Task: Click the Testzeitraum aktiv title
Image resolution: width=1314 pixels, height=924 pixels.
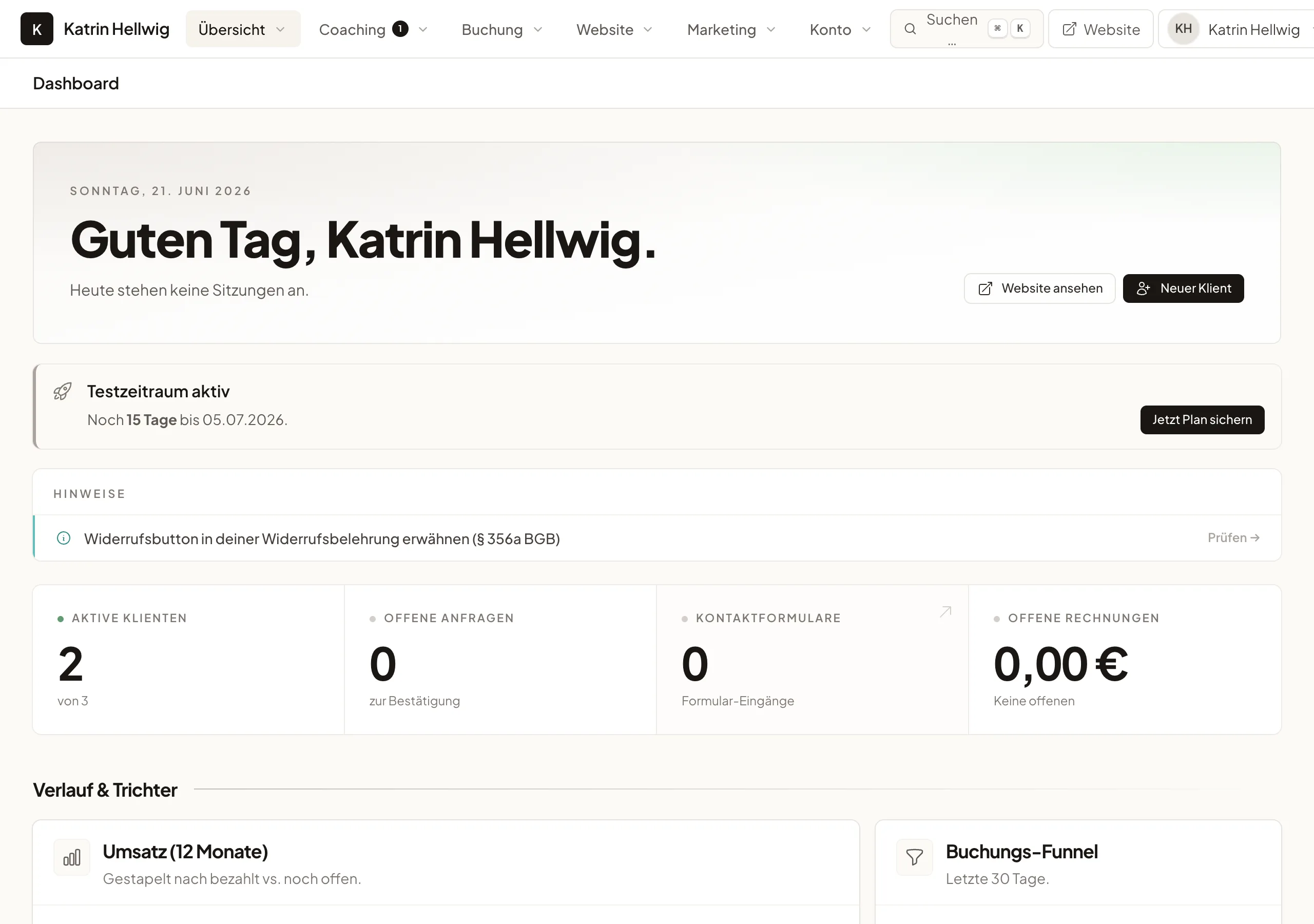Action: 158,392
